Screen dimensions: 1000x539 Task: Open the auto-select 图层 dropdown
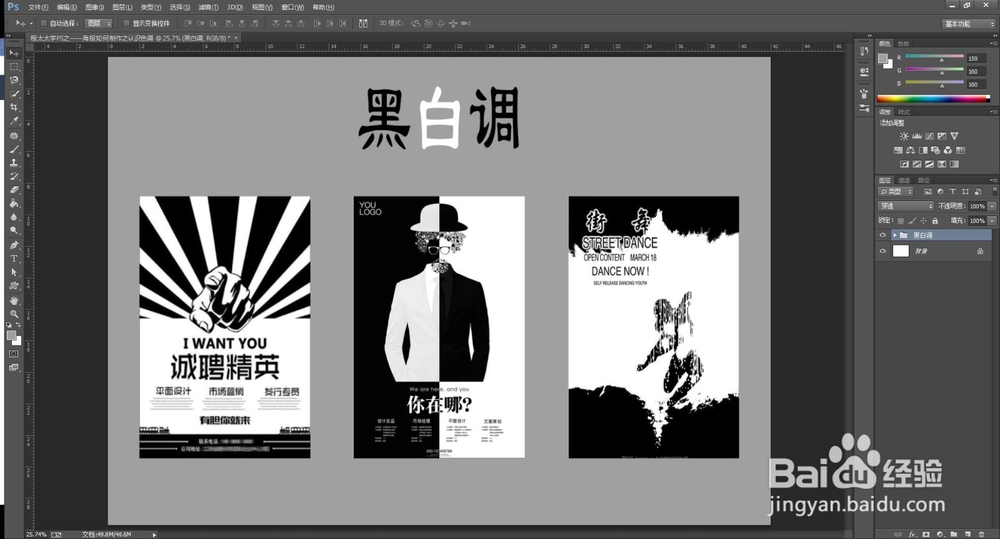click(x=98, y=24)
